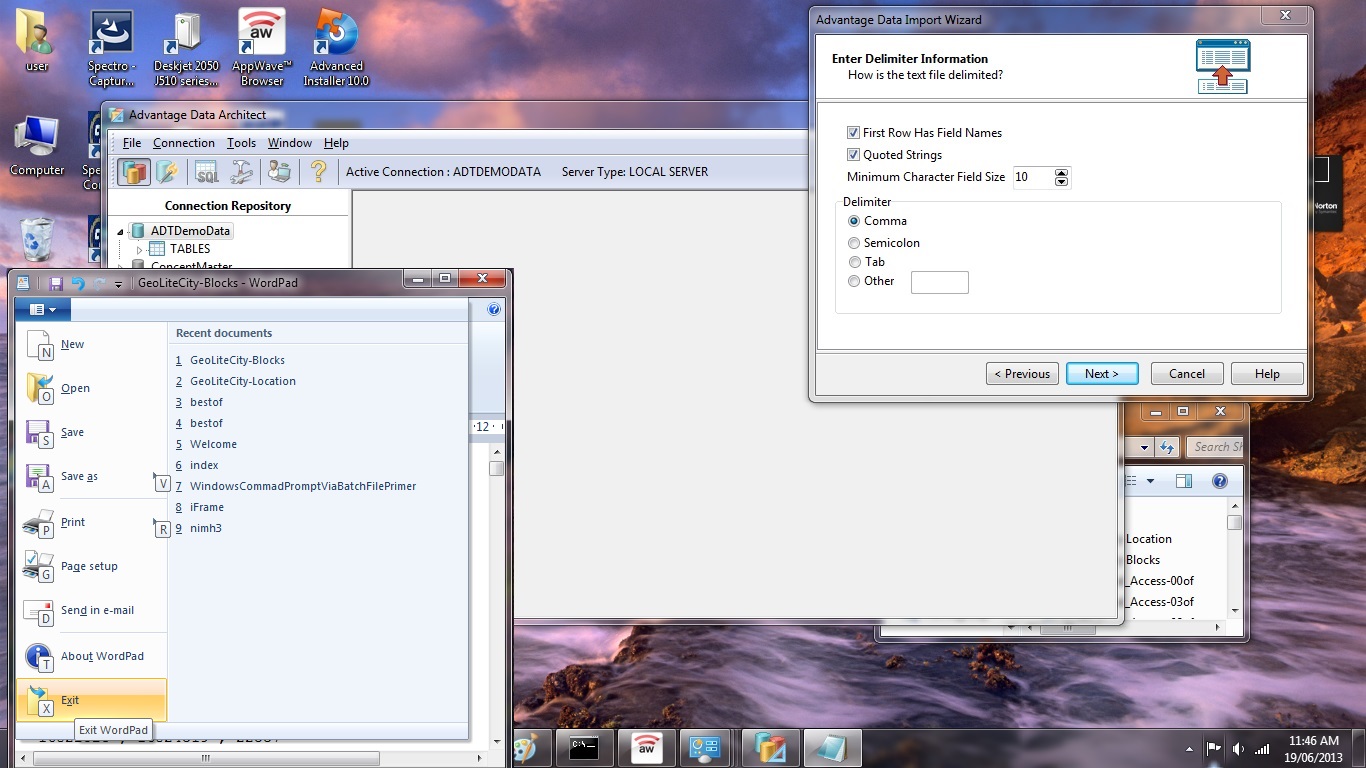This screenshot has height=768, width=1366.
Task: Click the yellow question mark help icon
Action: 318,172
